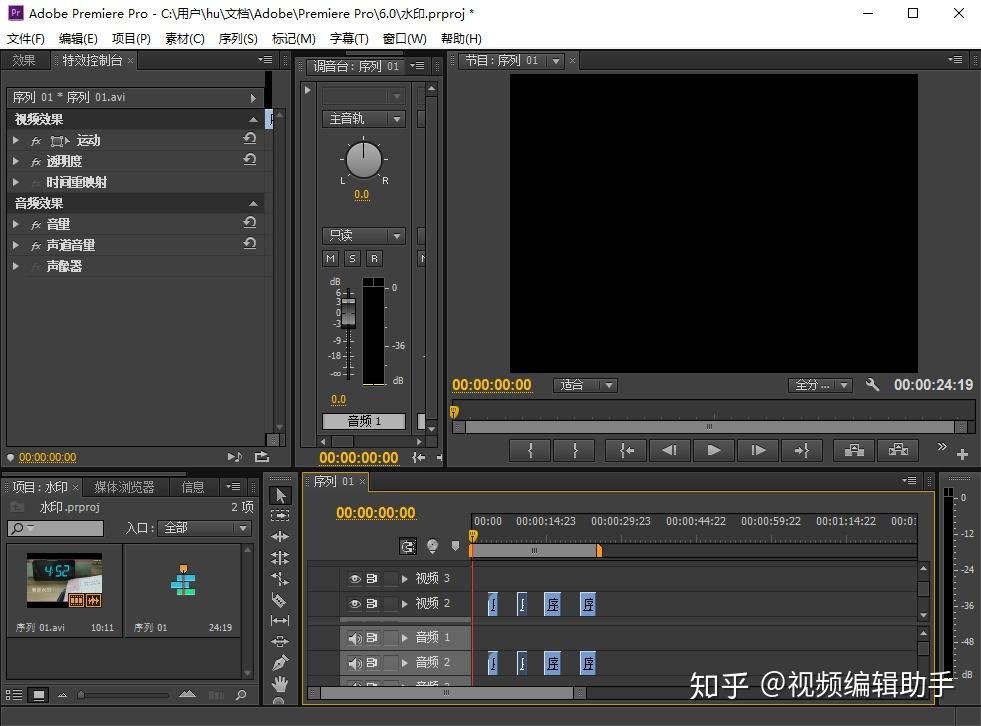Reset the 音量 effect
This screenshot has height=726, width=981.
[250, 222]
